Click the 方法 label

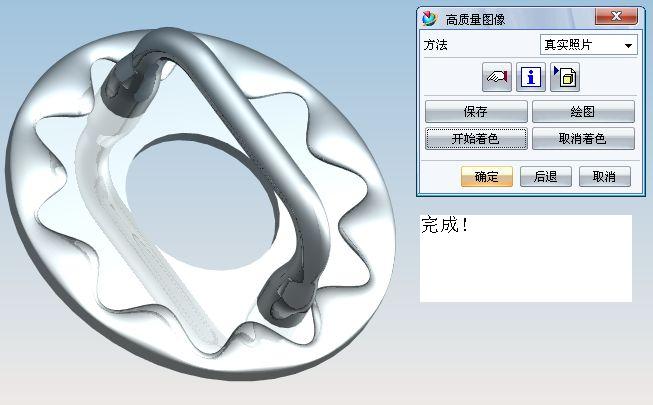click(435, 45)
